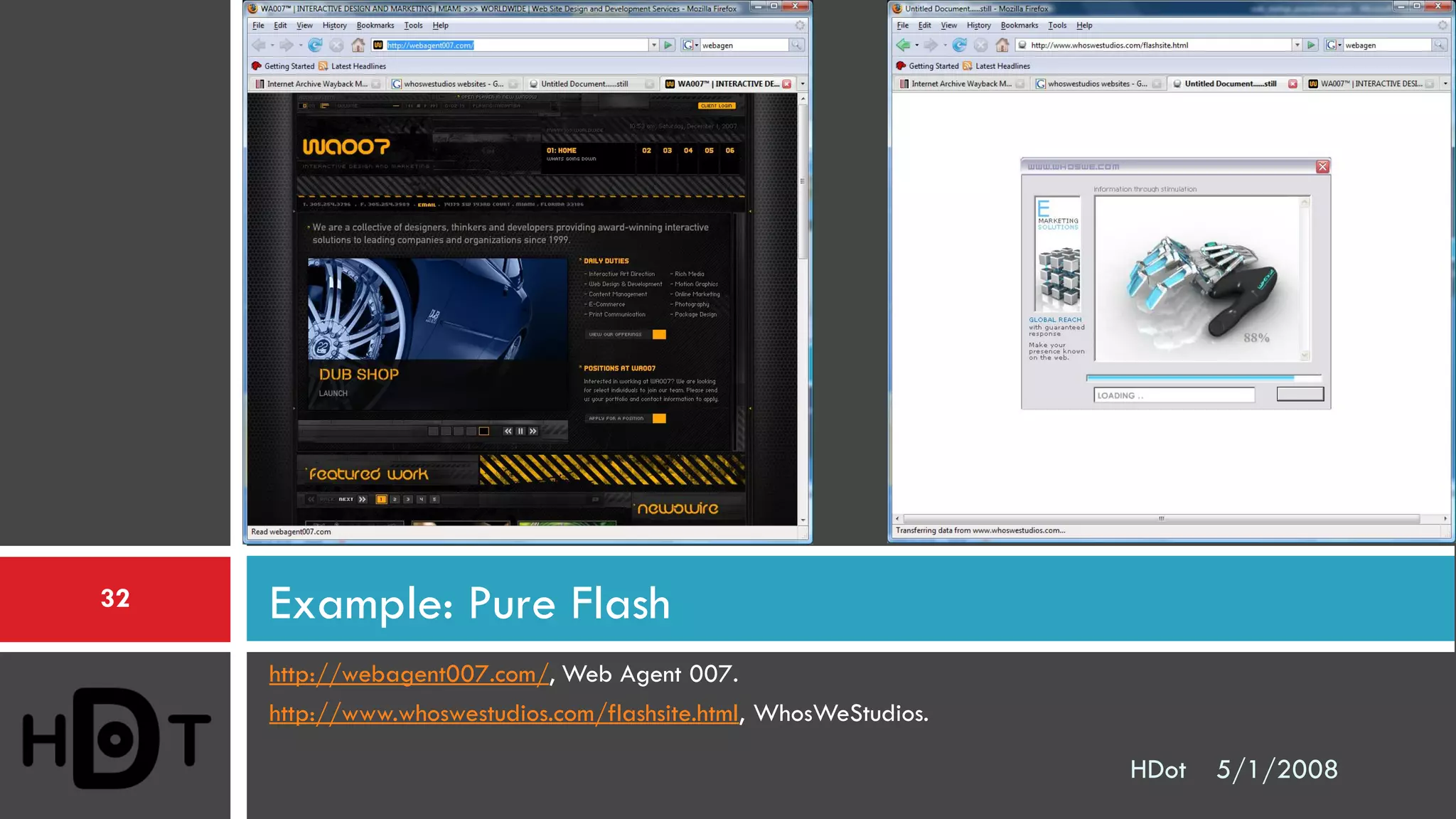The image size is (1456, 819).
Task: Pause the WA007 slideshow
Action: pyautogui.click(x=520, y=431)
